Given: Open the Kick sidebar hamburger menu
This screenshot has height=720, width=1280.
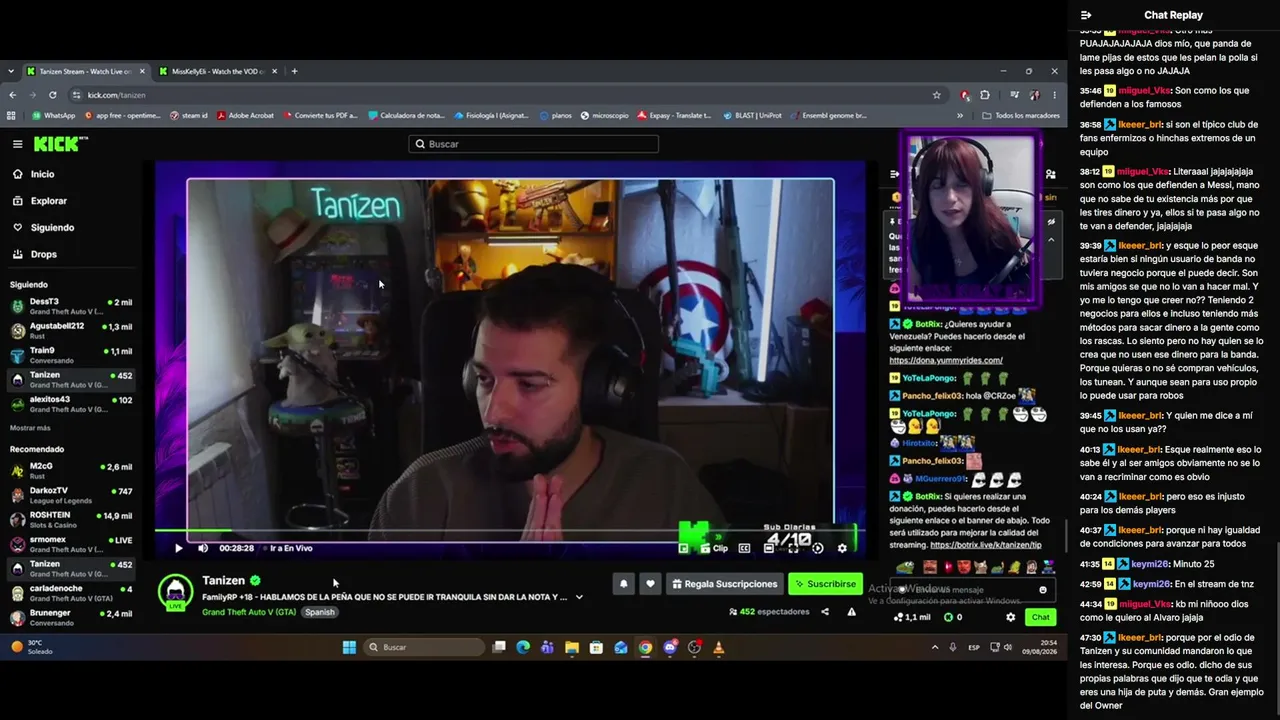Looking at the screenshot, I should [x=17, y=144].
